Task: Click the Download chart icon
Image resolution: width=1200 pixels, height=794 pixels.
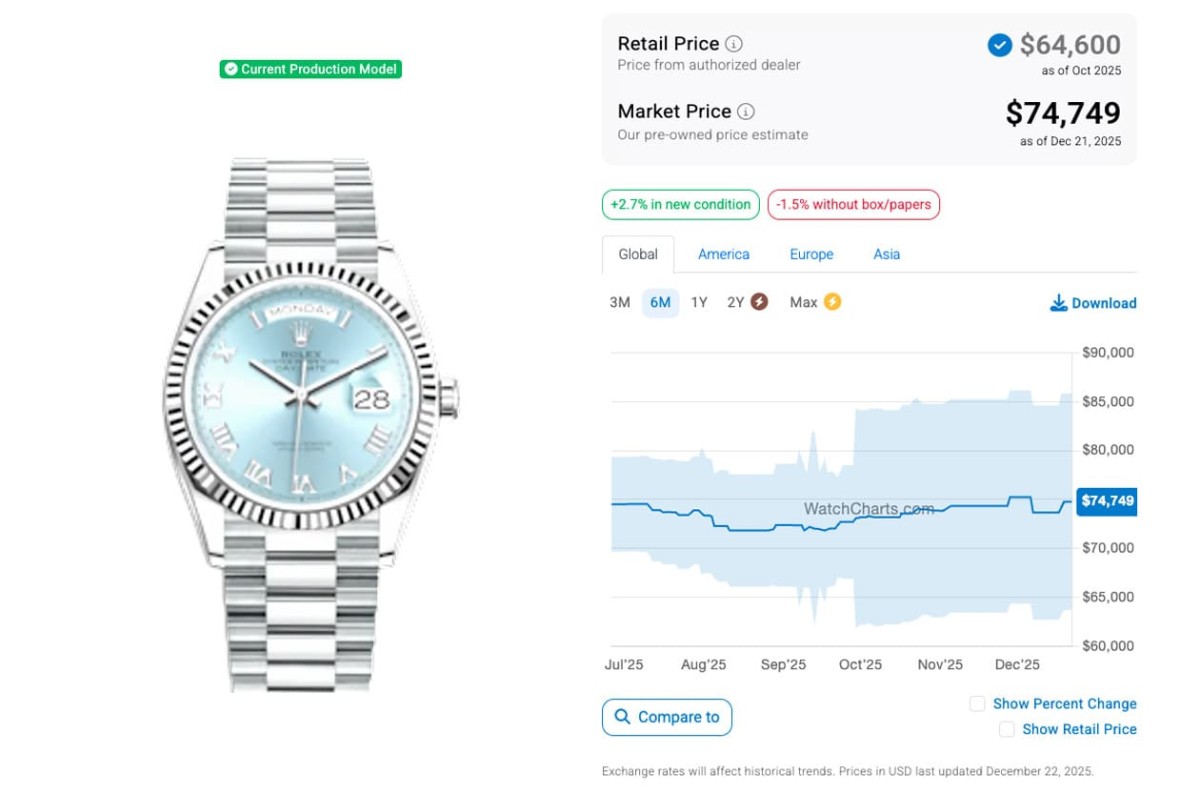Action: click(1058, 303)
